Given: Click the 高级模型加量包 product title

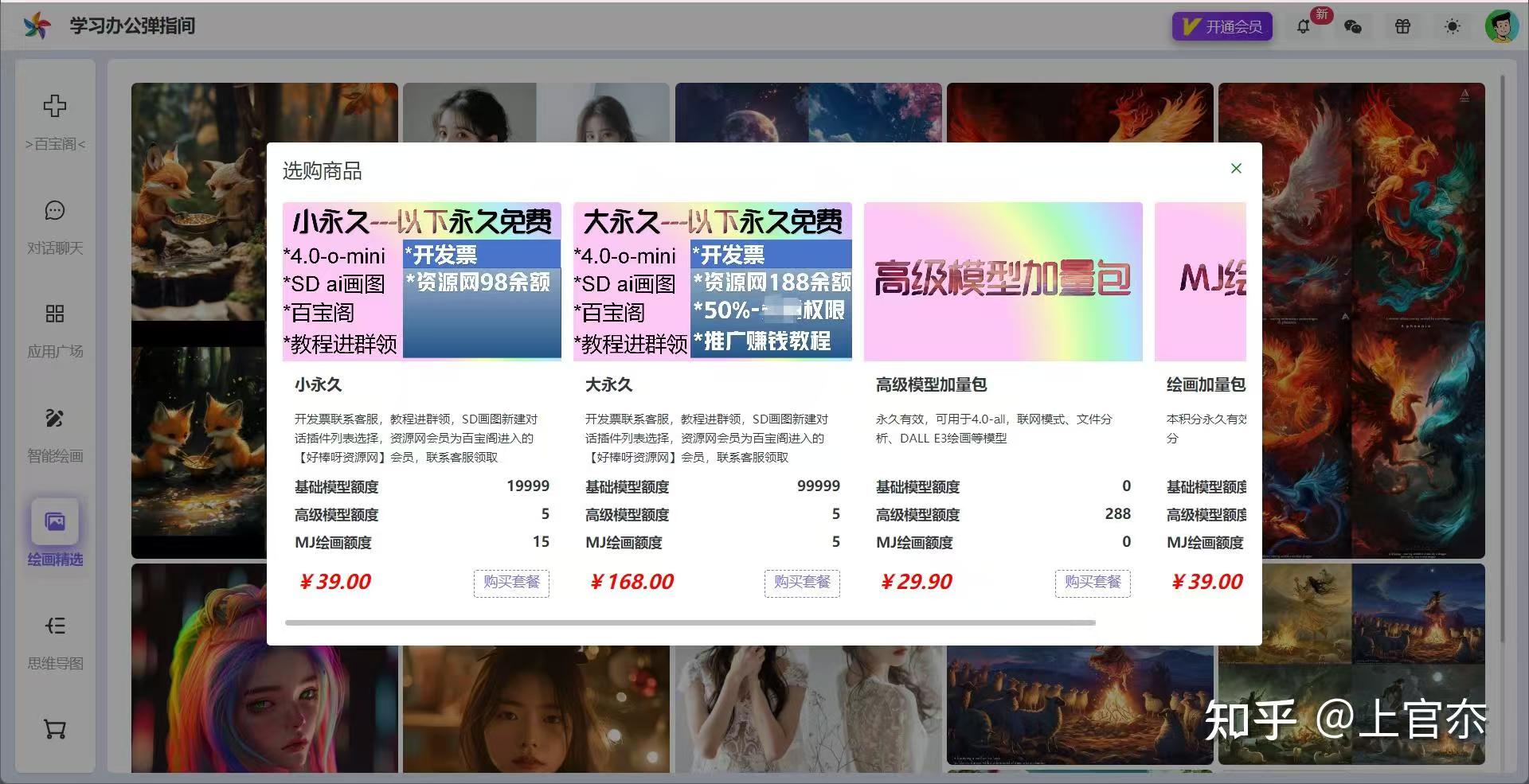Looking at the screenshot, I should tap(932, 385).
